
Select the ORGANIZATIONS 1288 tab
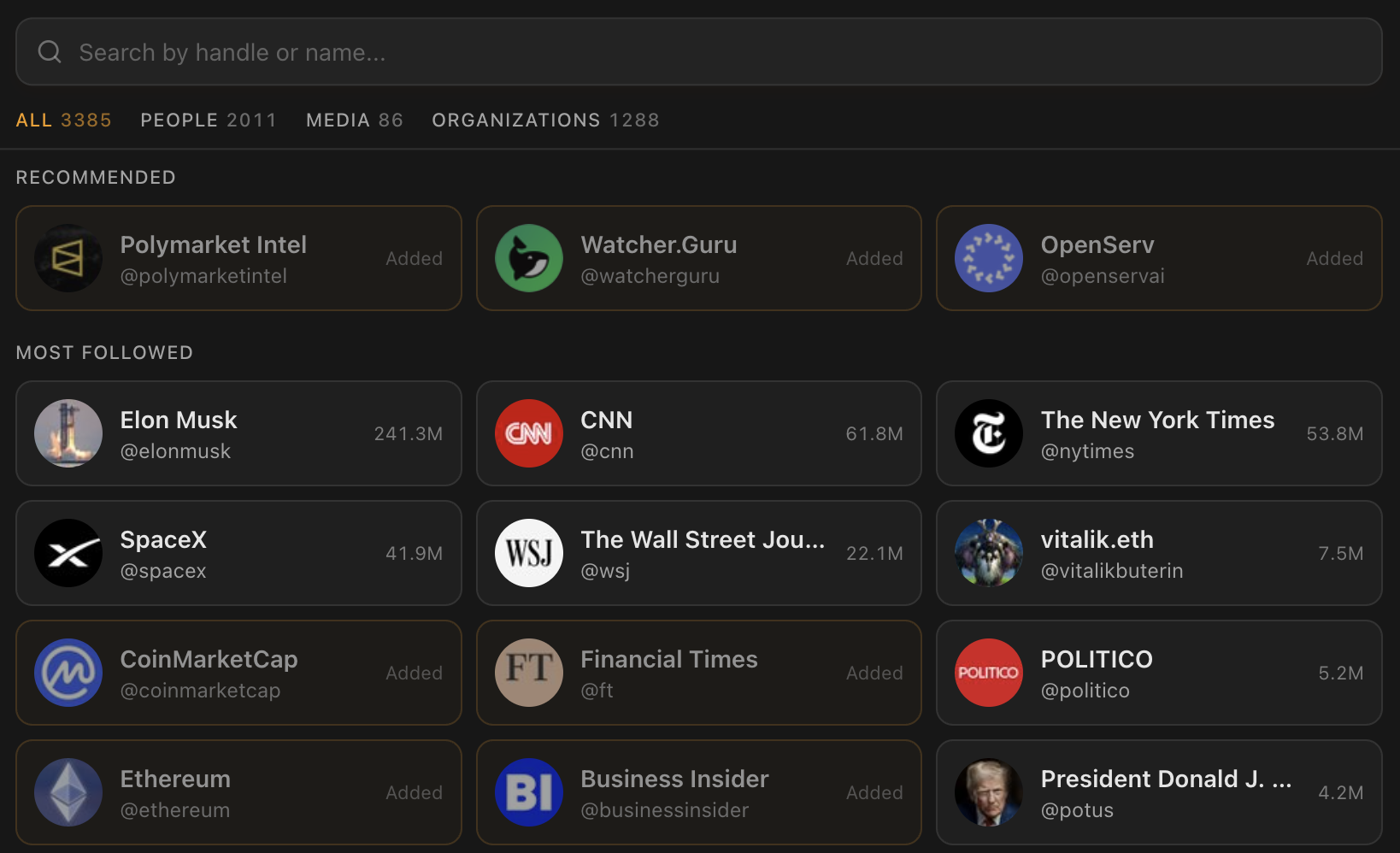(x=545, y=121)
